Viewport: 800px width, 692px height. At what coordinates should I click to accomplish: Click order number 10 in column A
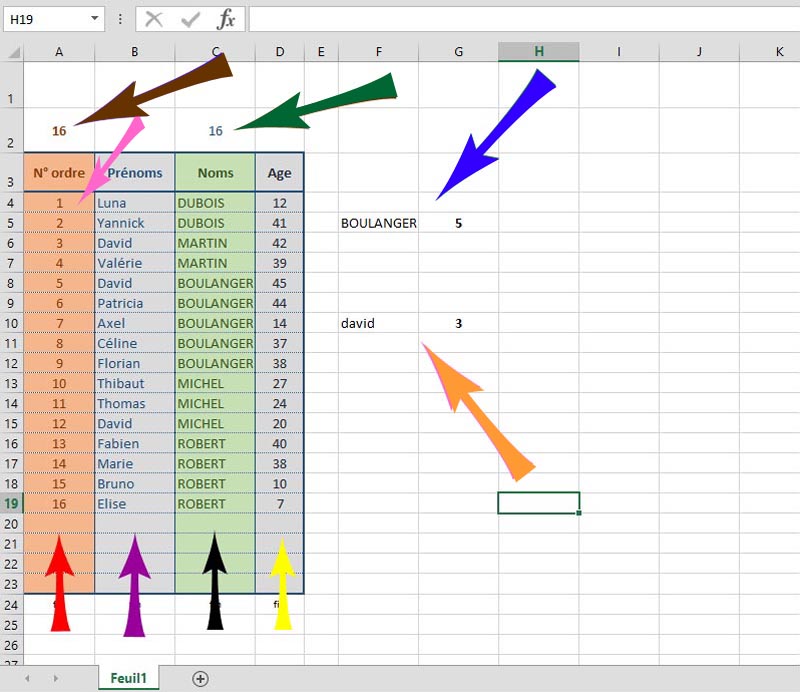pyautogui.click(x=59, y=383)
